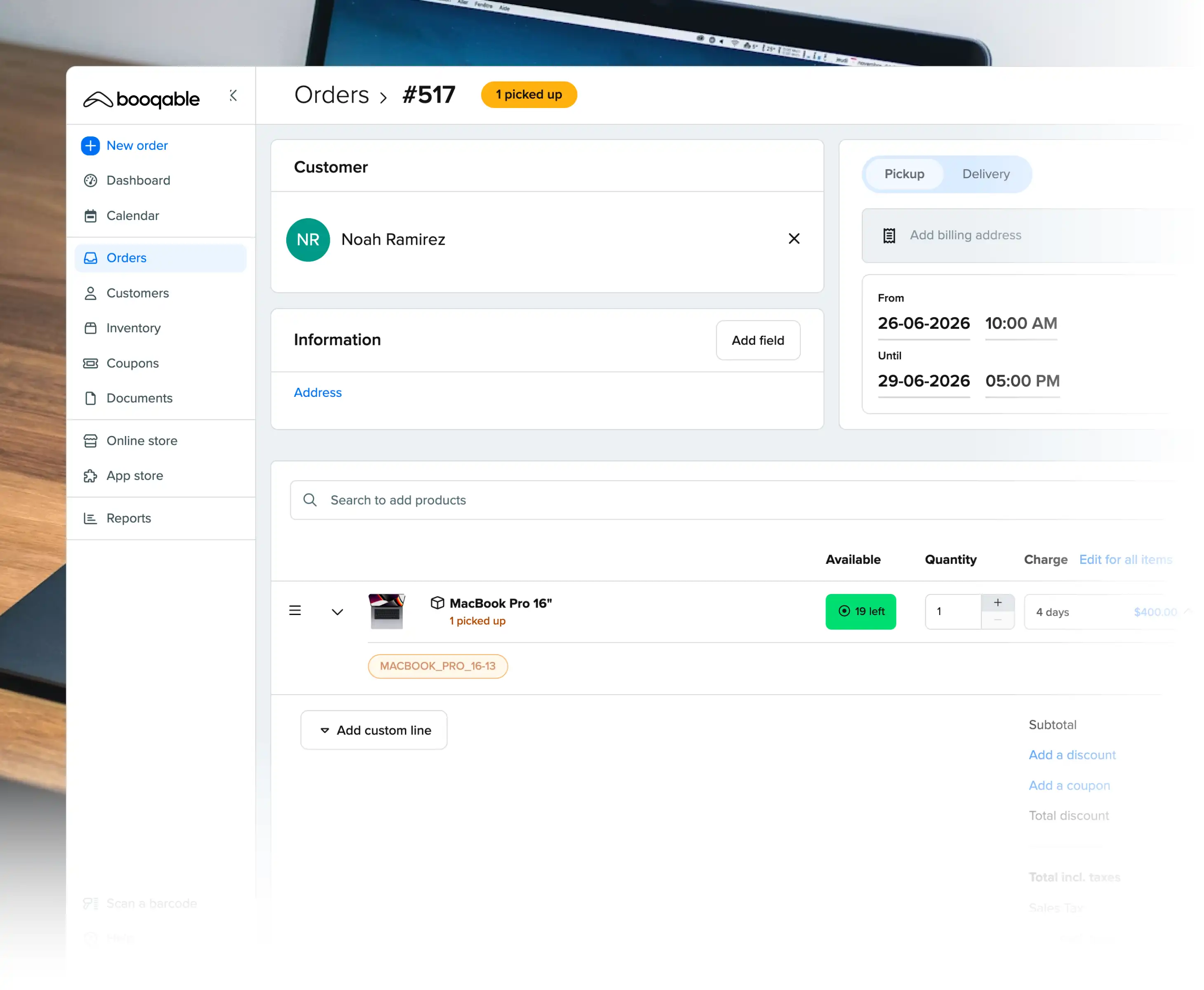Click the customer name Noah Ramirez

point(393,240)
